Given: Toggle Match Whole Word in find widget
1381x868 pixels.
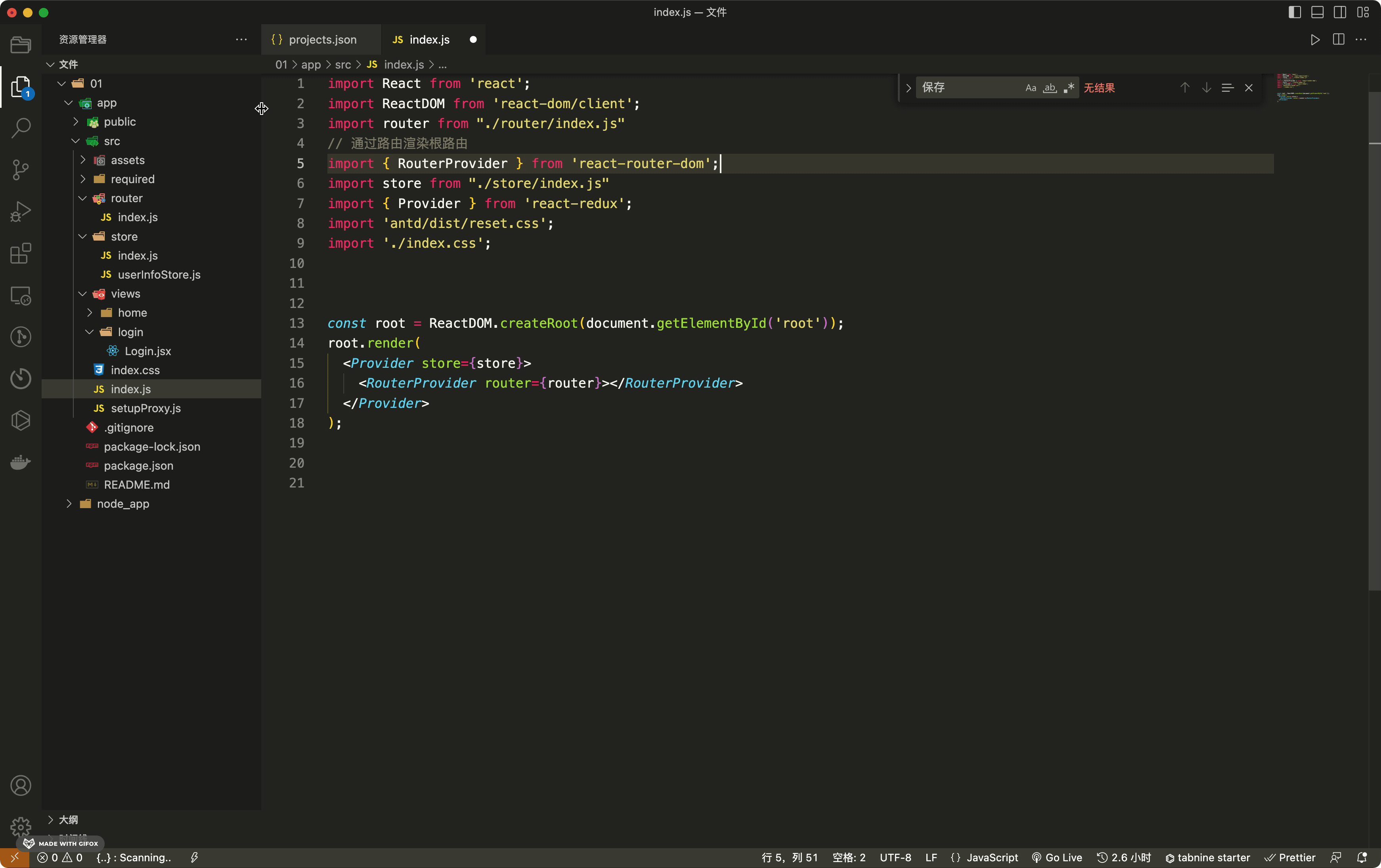Looking at the screenshot, I should [x=1050, y=88].
